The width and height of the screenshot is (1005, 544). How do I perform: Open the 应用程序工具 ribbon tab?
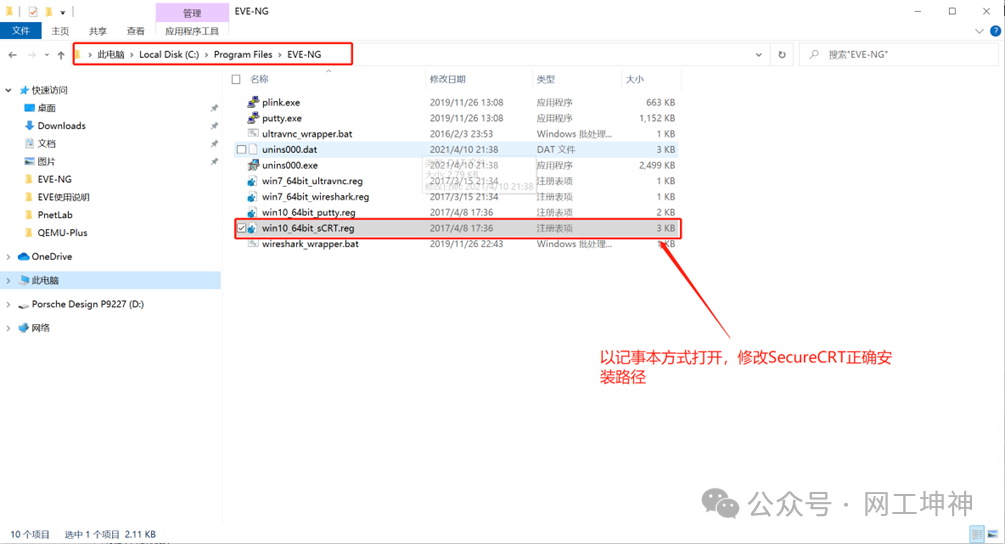(192, 31)
